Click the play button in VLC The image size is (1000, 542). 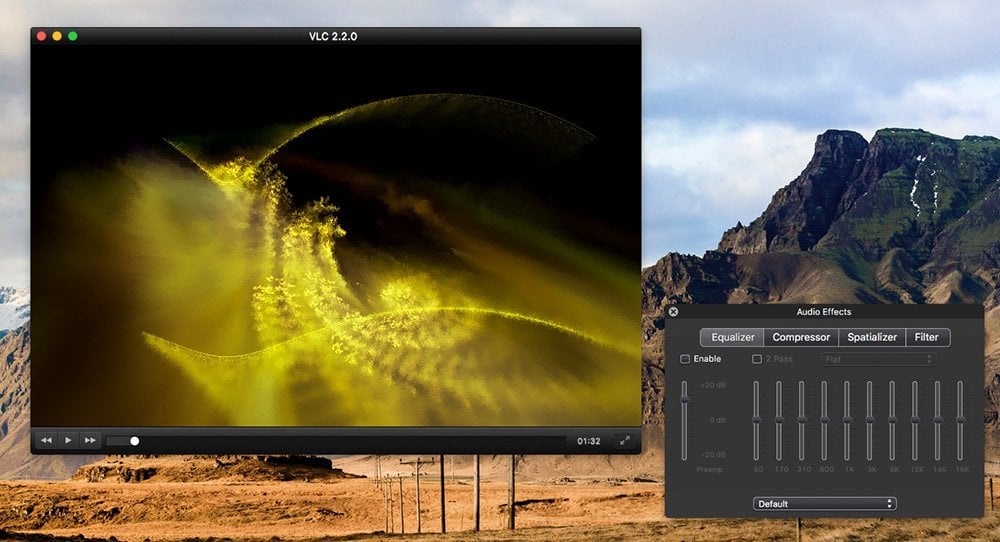pyautogui.click(x=68, y=440)
